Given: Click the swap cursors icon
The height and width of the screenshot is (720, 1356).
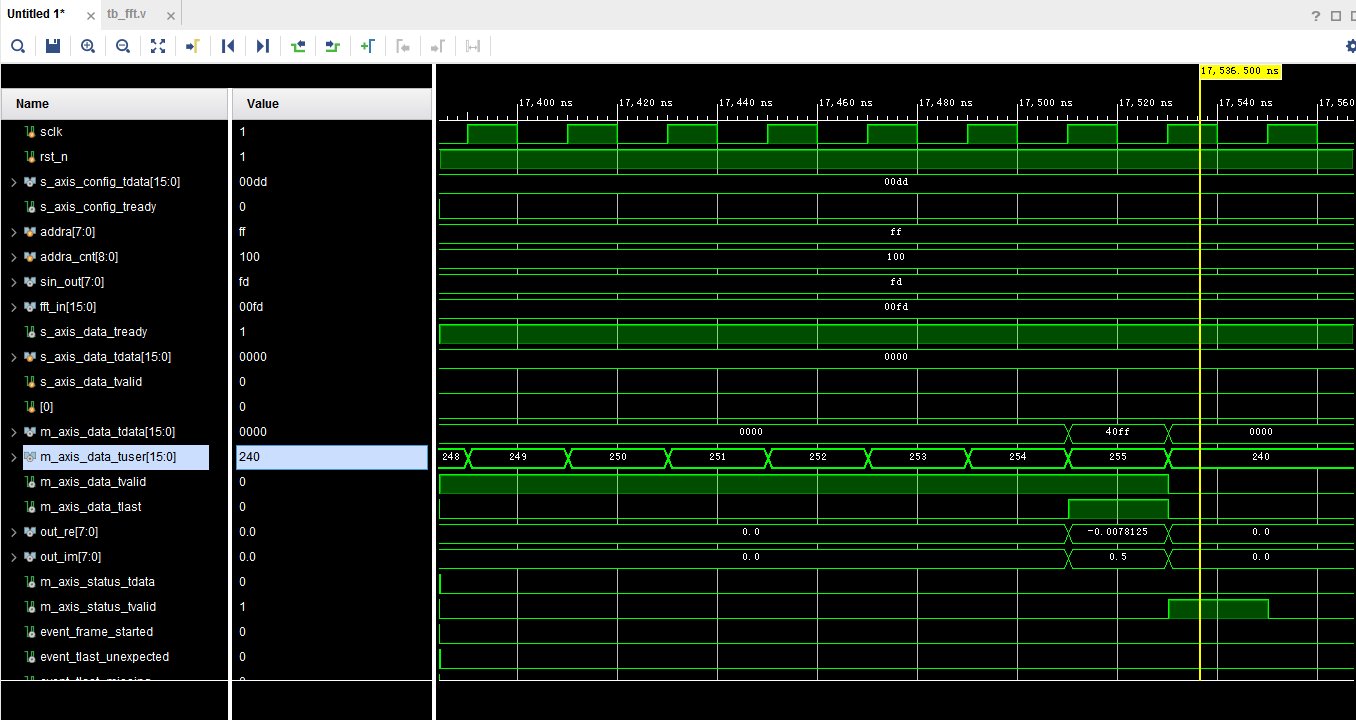Looking at the screenshot, I should [x=472, y=46].
